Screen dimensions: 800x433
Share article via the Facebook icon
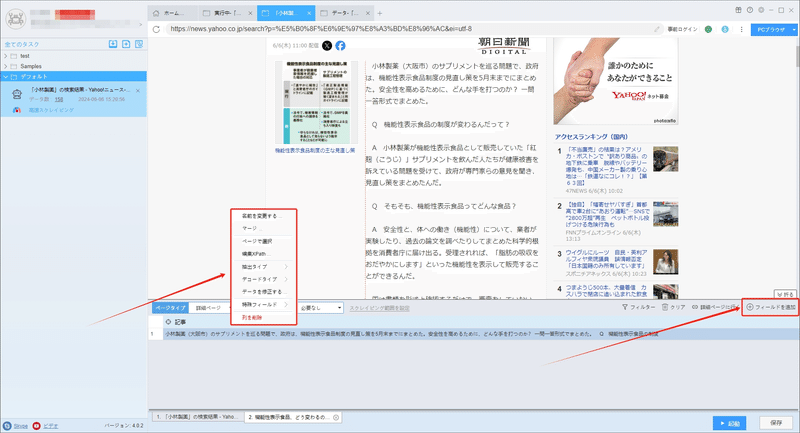340,46
